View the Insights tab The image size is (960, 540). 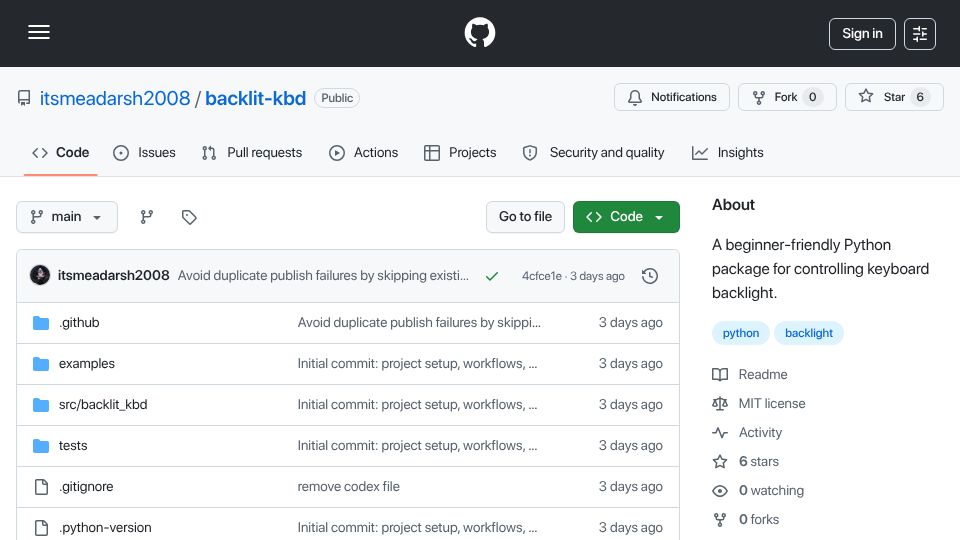(727, 152)
